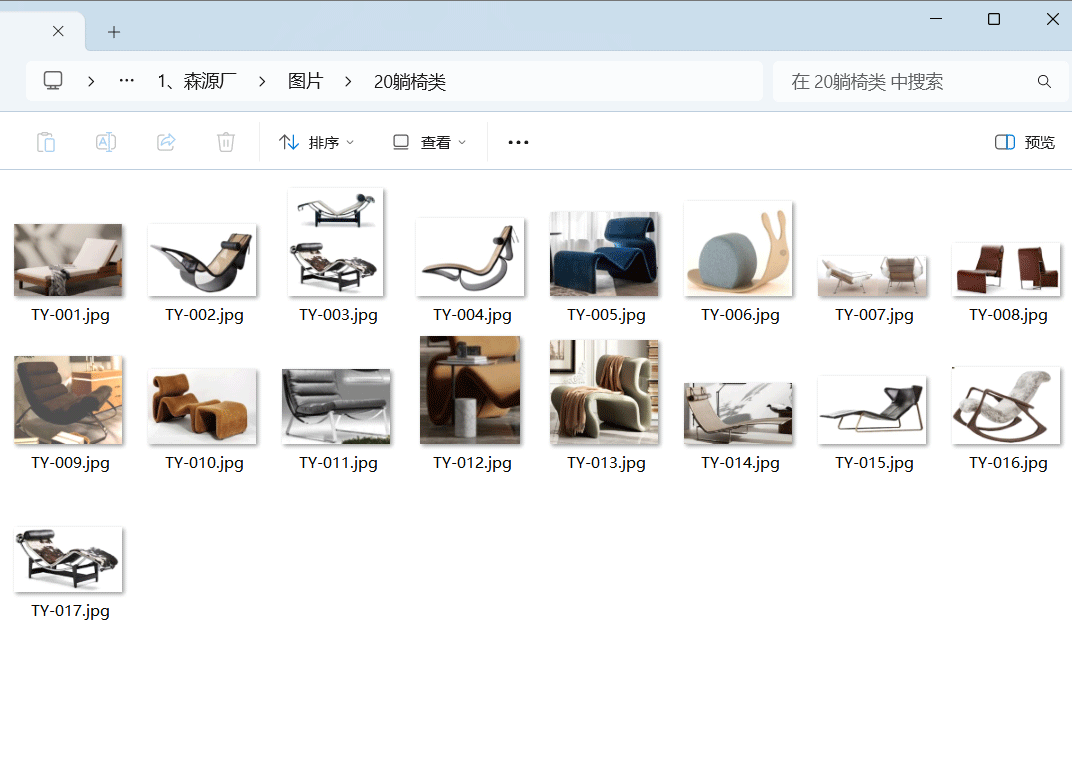
Task: Select the TY-002.jpg thumbnail
Action: [x=202, y=260]
